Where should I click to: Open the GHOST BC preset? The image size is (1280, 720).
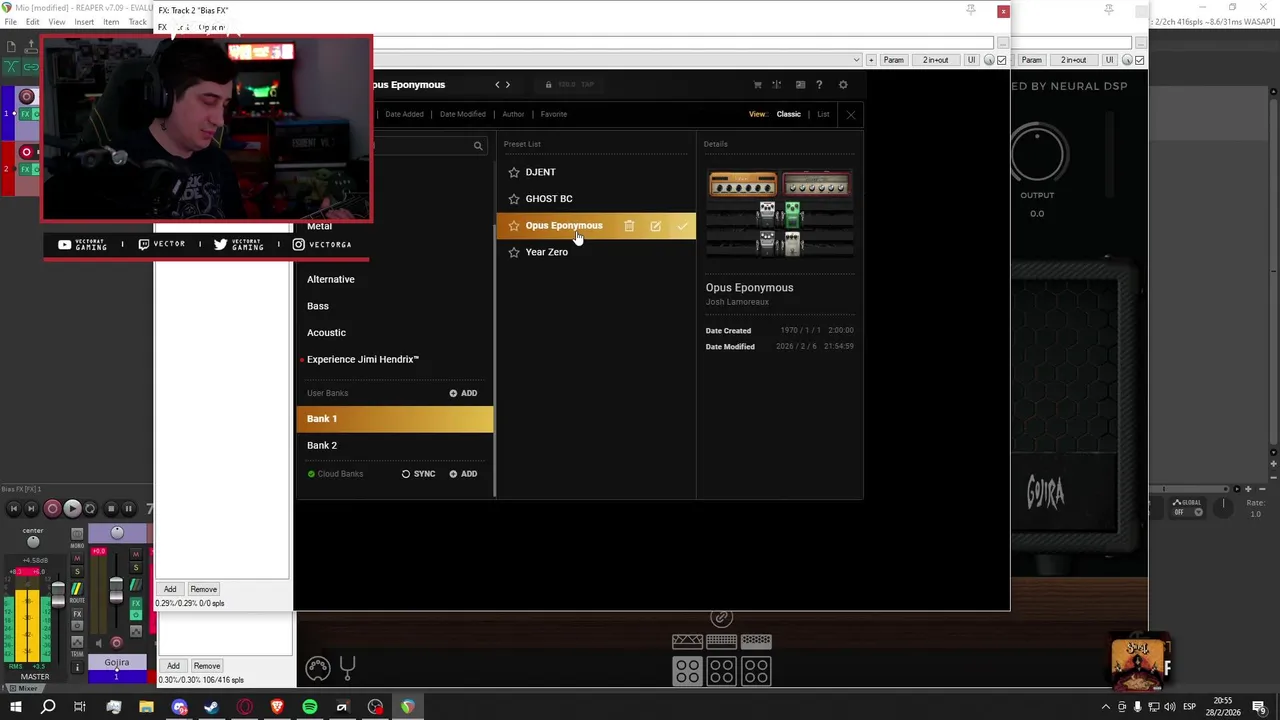(x=549, y=199)
